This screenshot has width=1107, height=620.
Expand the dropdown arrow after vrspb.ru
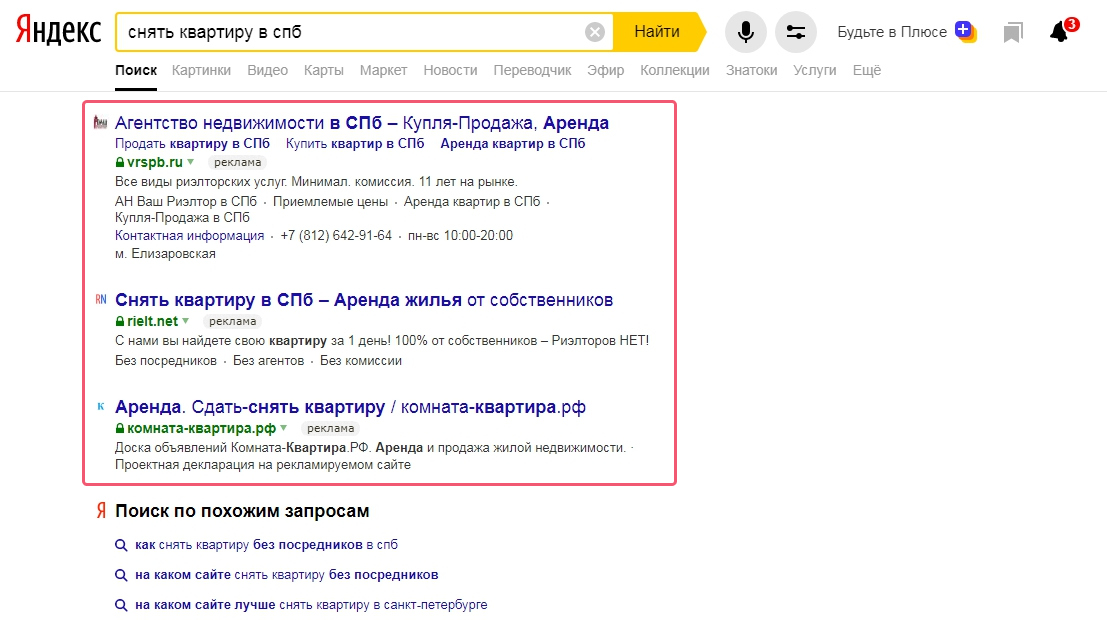191,162
